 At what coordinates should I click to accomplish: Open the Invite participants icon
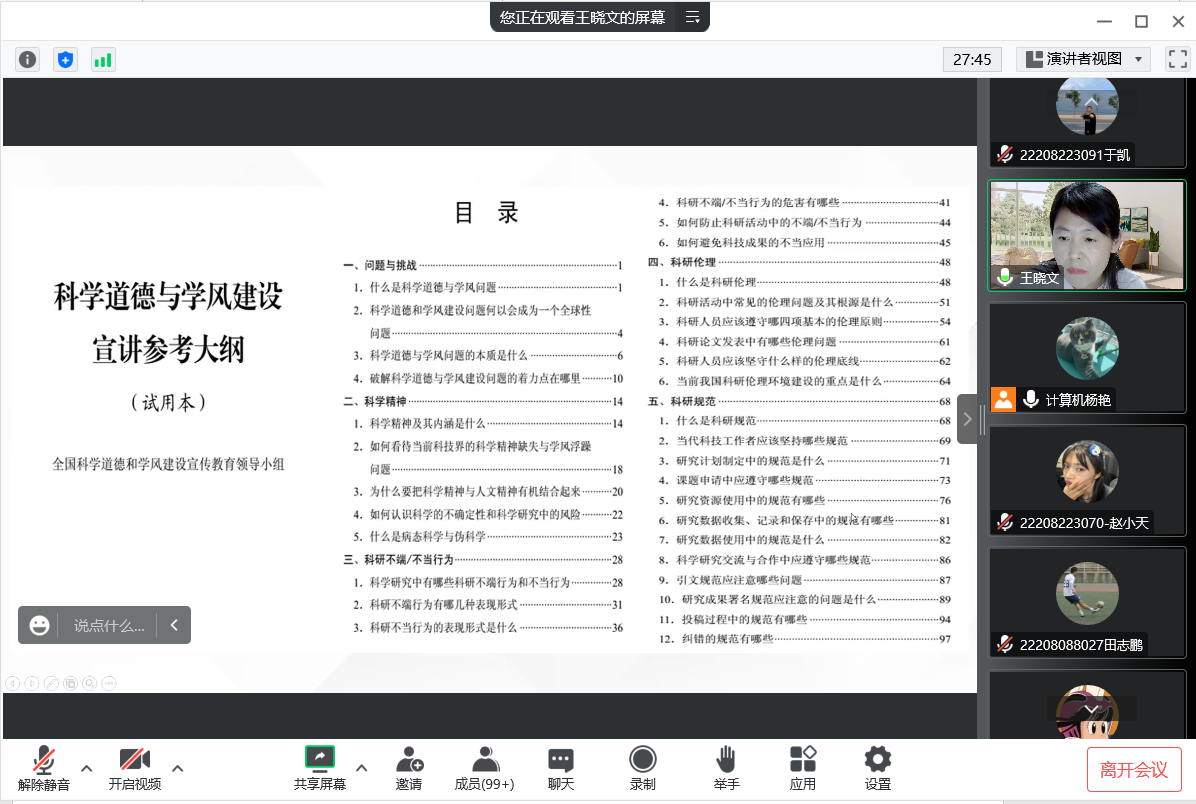pyautogui.click(x=408, y=768)
